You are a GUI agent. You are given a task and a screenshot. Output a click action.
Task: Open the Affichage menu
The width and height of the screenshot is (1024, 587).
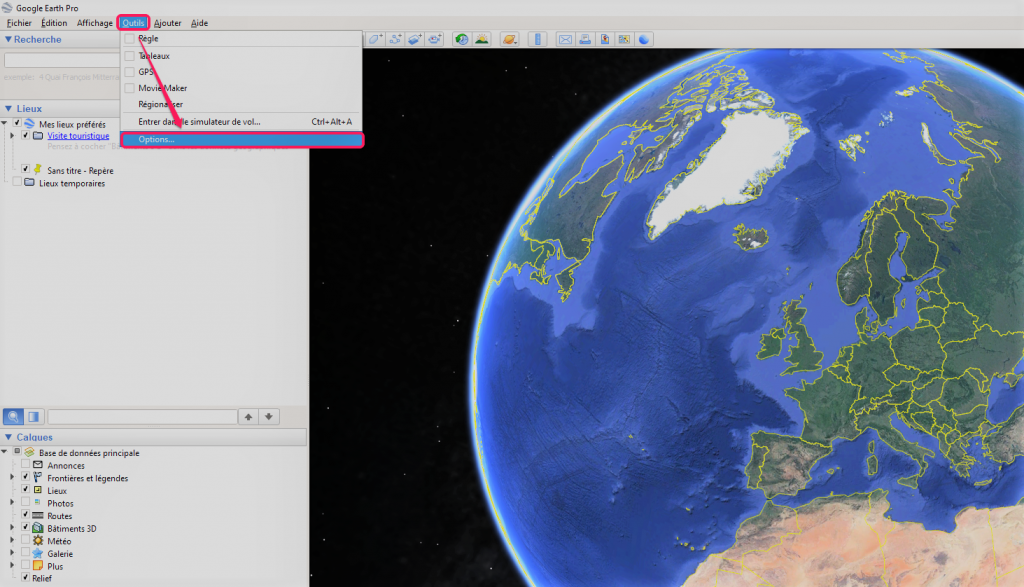[x=95, y=23]
